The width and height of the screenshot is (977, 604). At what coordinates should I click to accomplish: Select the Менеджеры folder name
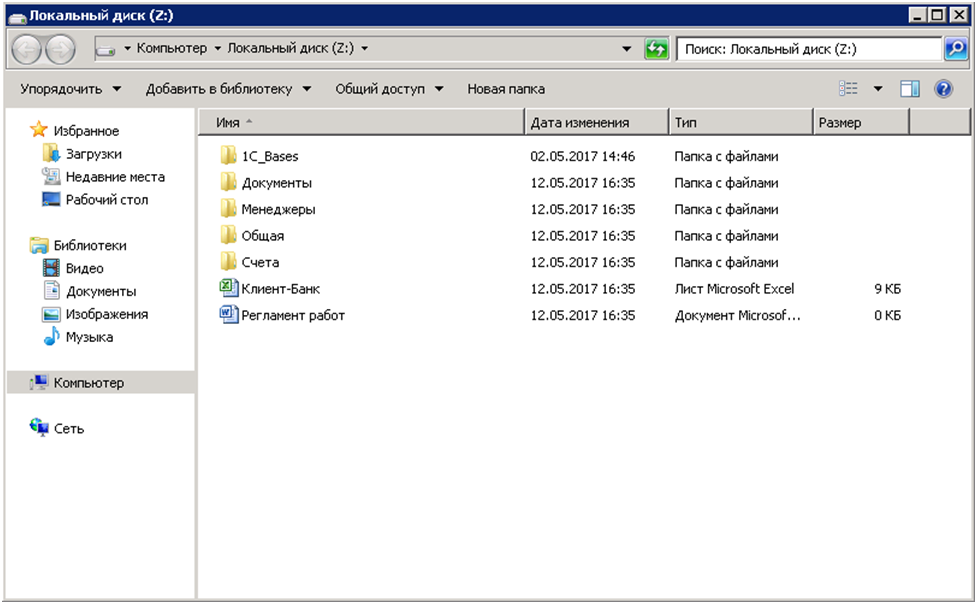(278, 209)
